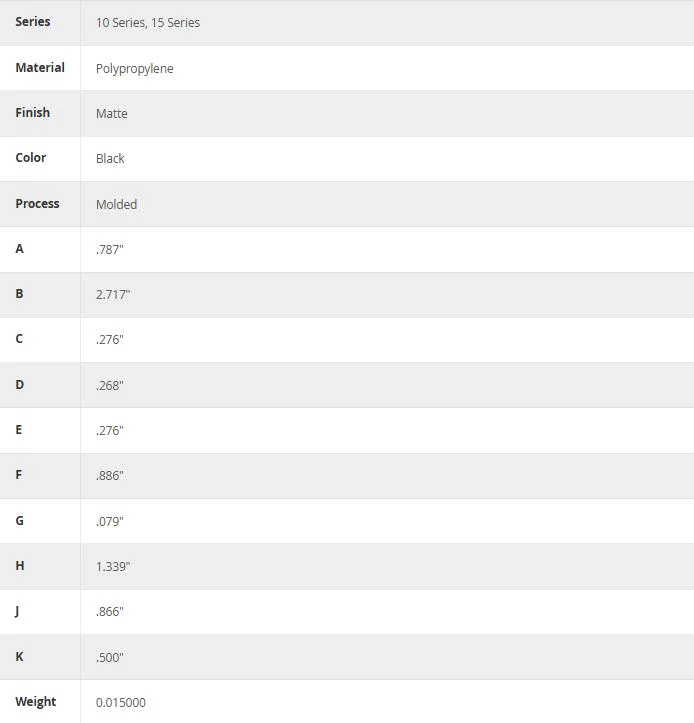694x723 pixels.
Task: Click the Polypropylene material value
Action: (x=135, y=68)
